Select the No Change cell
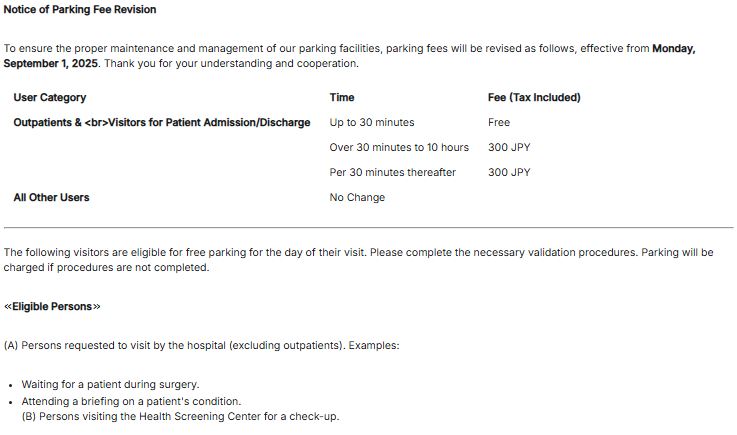The width and height of the screenshot is (737, 435). click(357, 197)
